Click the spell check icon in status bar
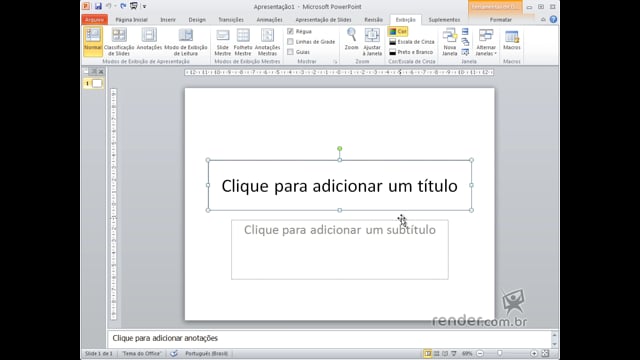This screenshot has height=360, width=640. coord(174,353)
